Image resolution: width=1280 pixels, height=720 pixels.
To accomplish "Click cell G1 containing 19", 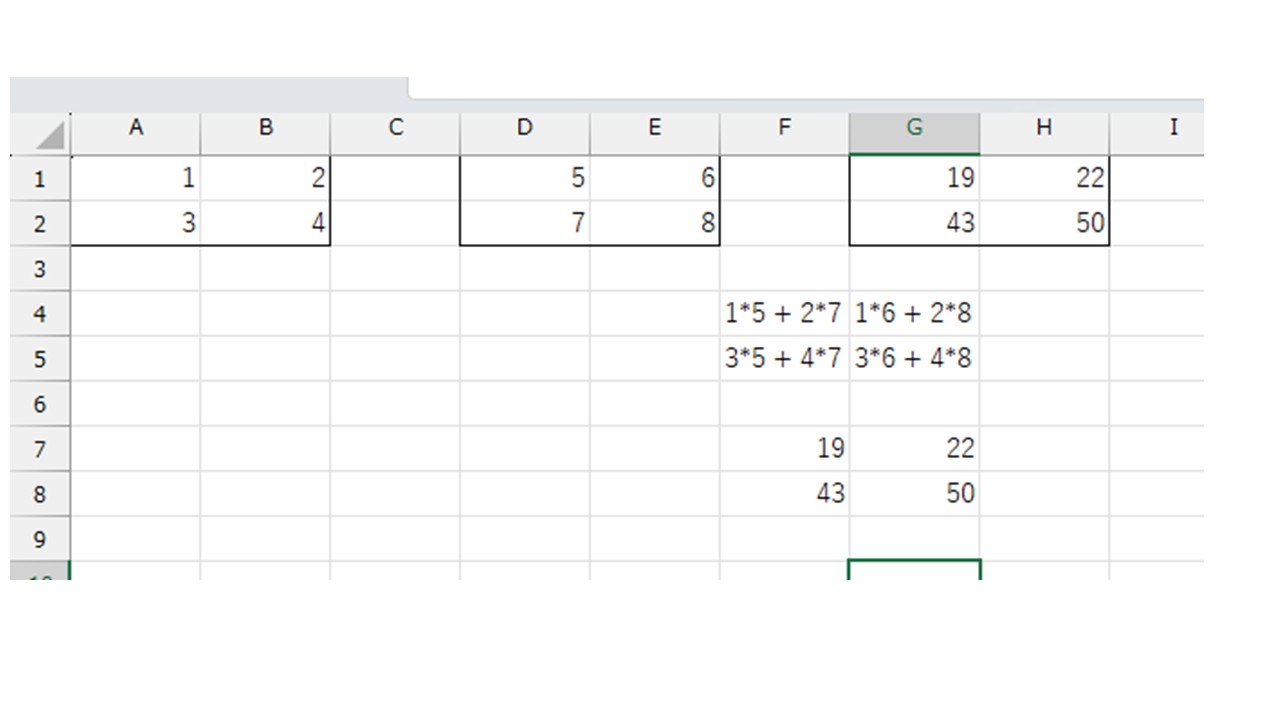I will coord(914,179).
